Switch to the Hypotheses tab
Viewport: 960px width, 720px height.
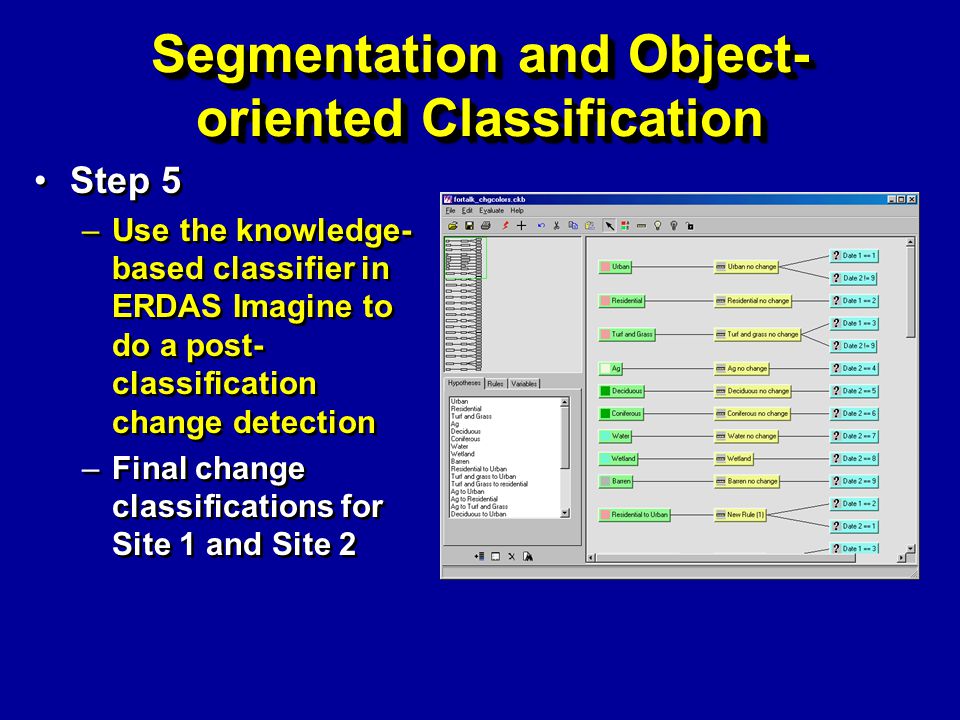point(464,383)
